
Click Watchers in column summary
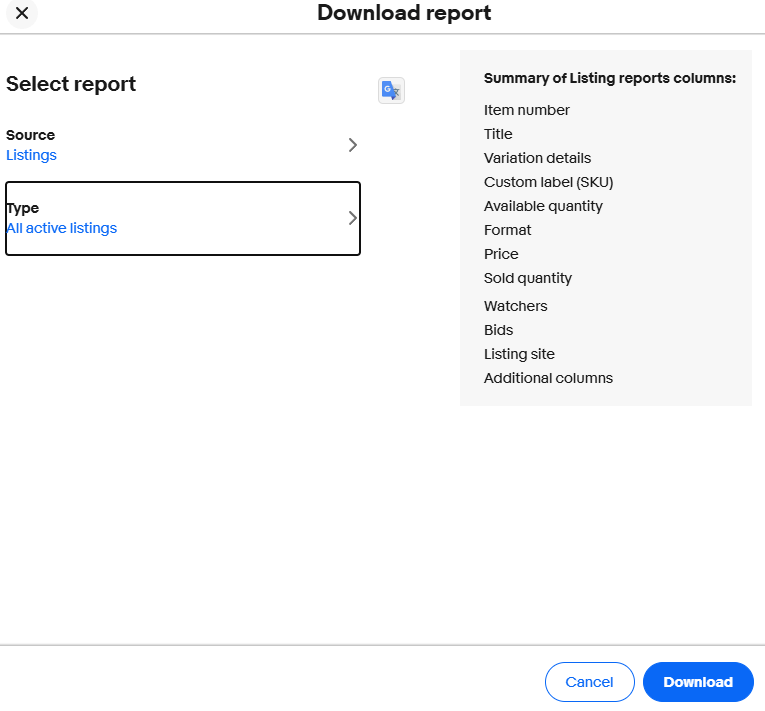(x=515, y=306)
